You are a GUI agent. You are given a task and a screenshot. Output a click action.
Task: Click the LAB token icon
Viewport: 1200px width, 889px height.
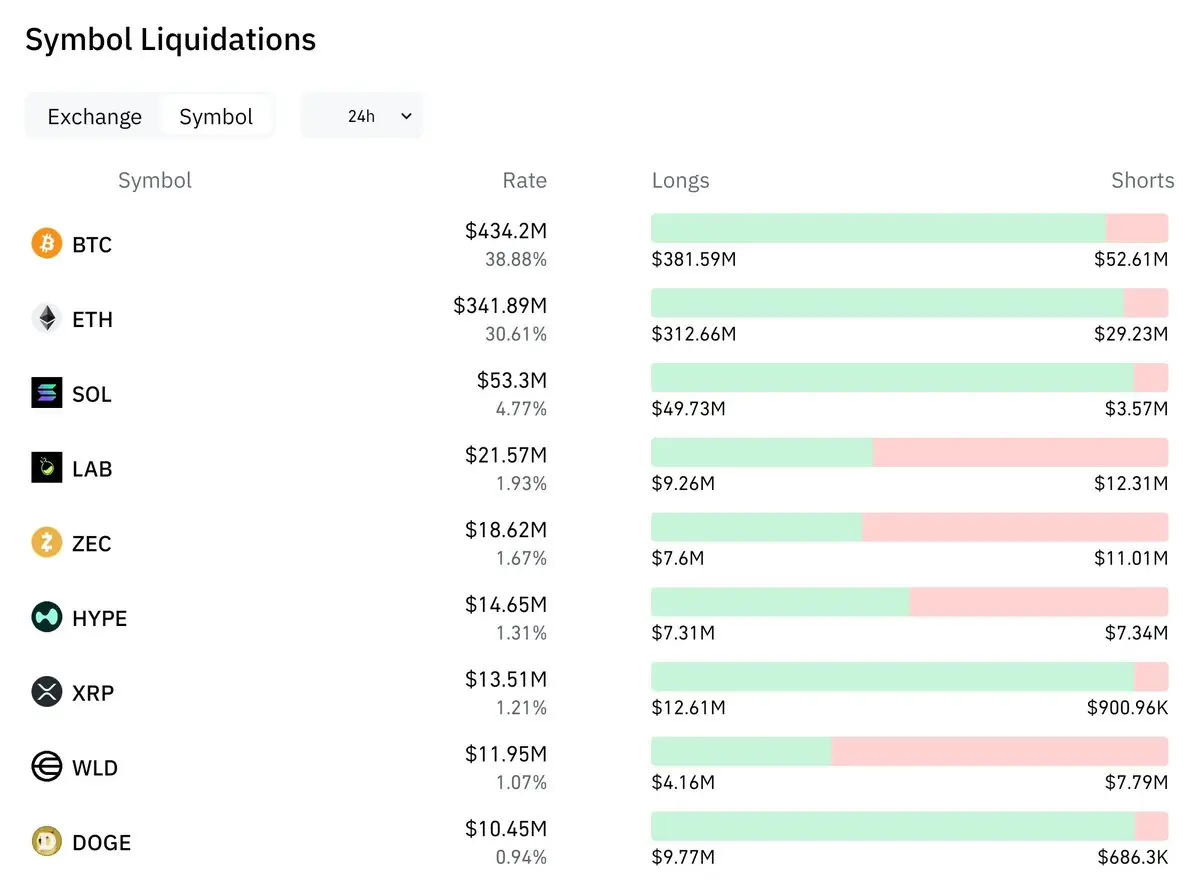[x=47, y=467]
